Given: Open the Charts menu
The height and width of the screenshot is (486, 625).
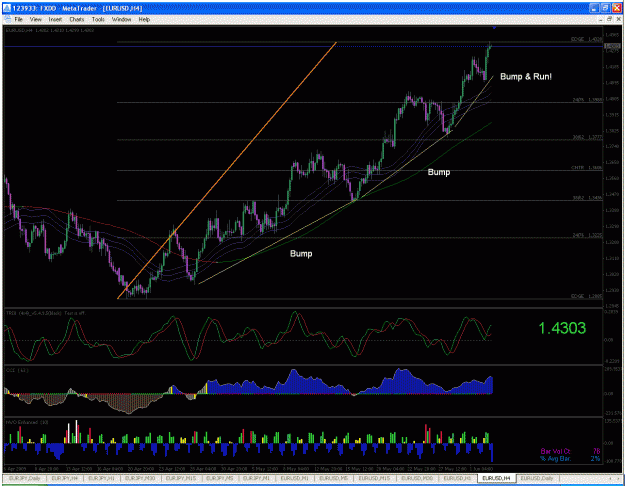Looking at the screenshot, I should [x=77, y=19].
